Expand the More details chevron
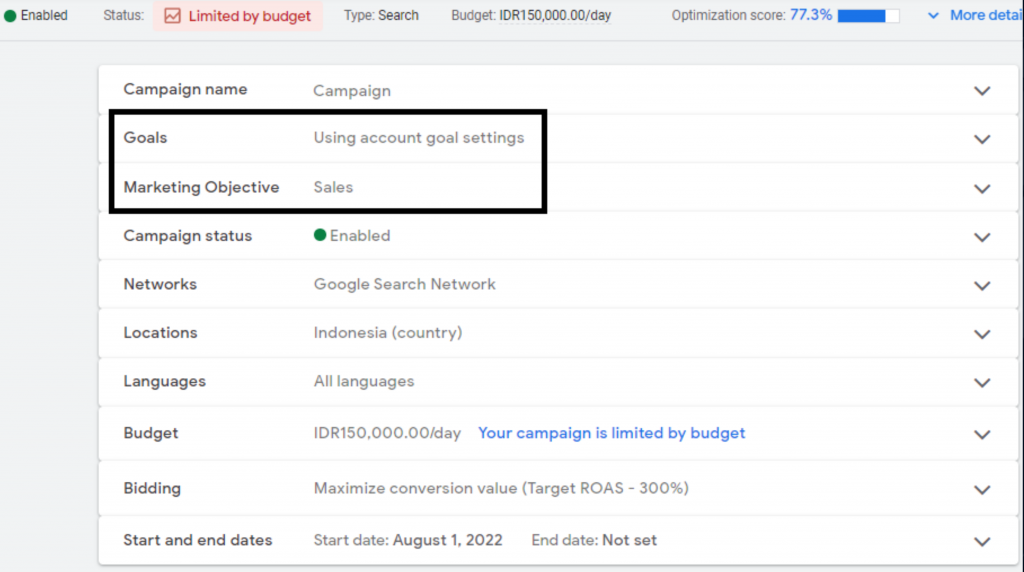 point(934,16)
